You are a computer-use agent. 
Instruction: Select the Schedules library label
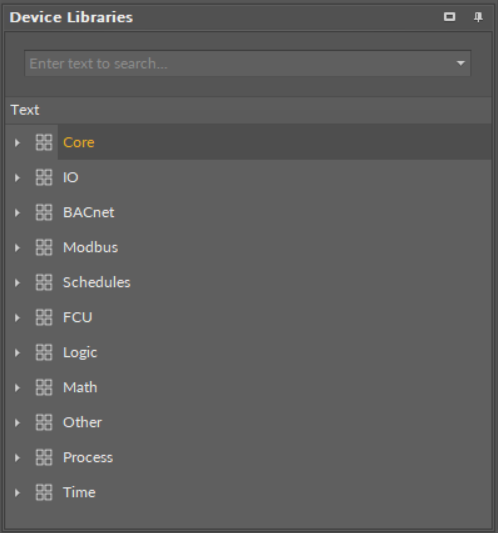97,282
